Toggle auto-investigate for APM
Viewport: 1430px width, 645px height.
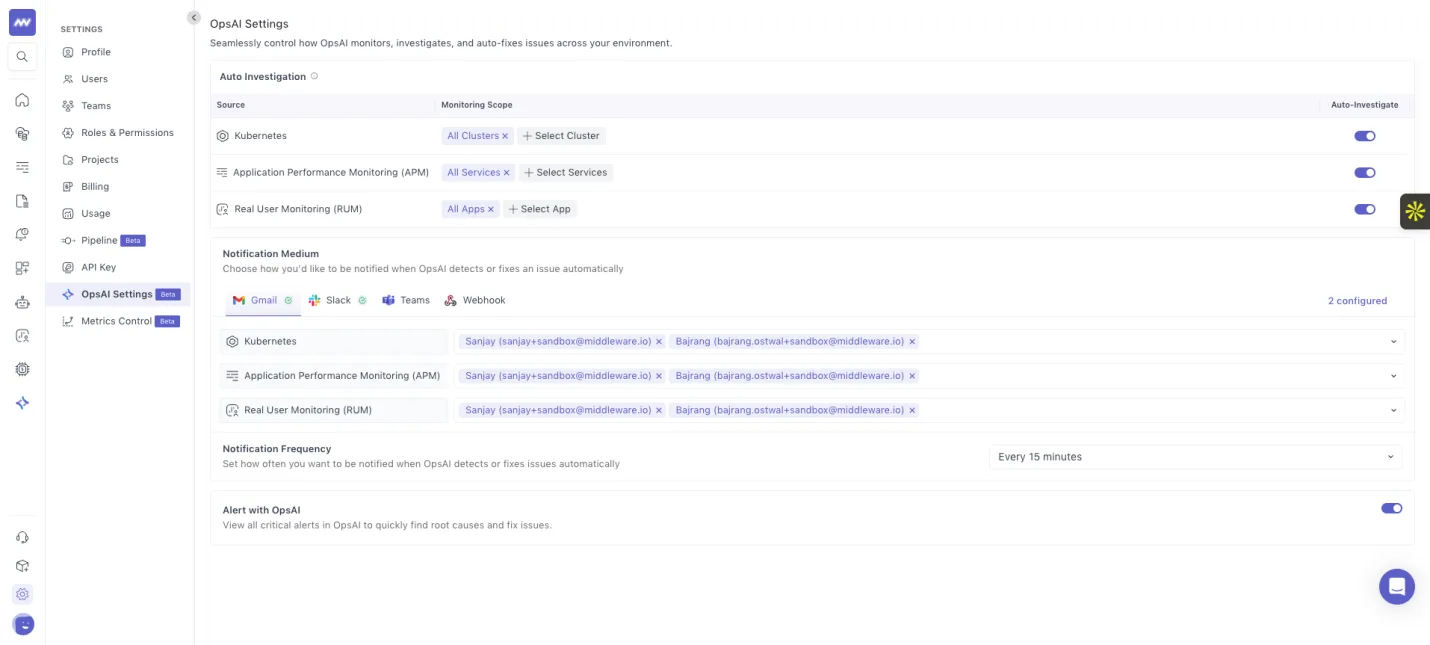tap(1365, 173)
